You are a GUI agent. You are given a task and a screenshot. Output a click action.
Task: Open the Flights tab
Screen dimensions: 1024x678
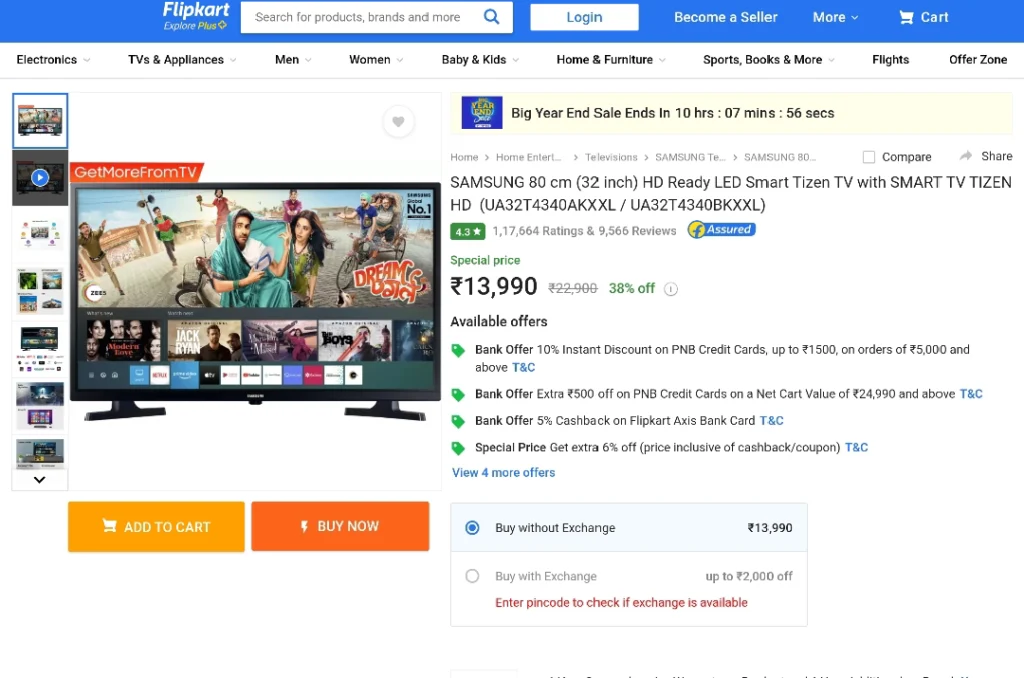(890, 59)
